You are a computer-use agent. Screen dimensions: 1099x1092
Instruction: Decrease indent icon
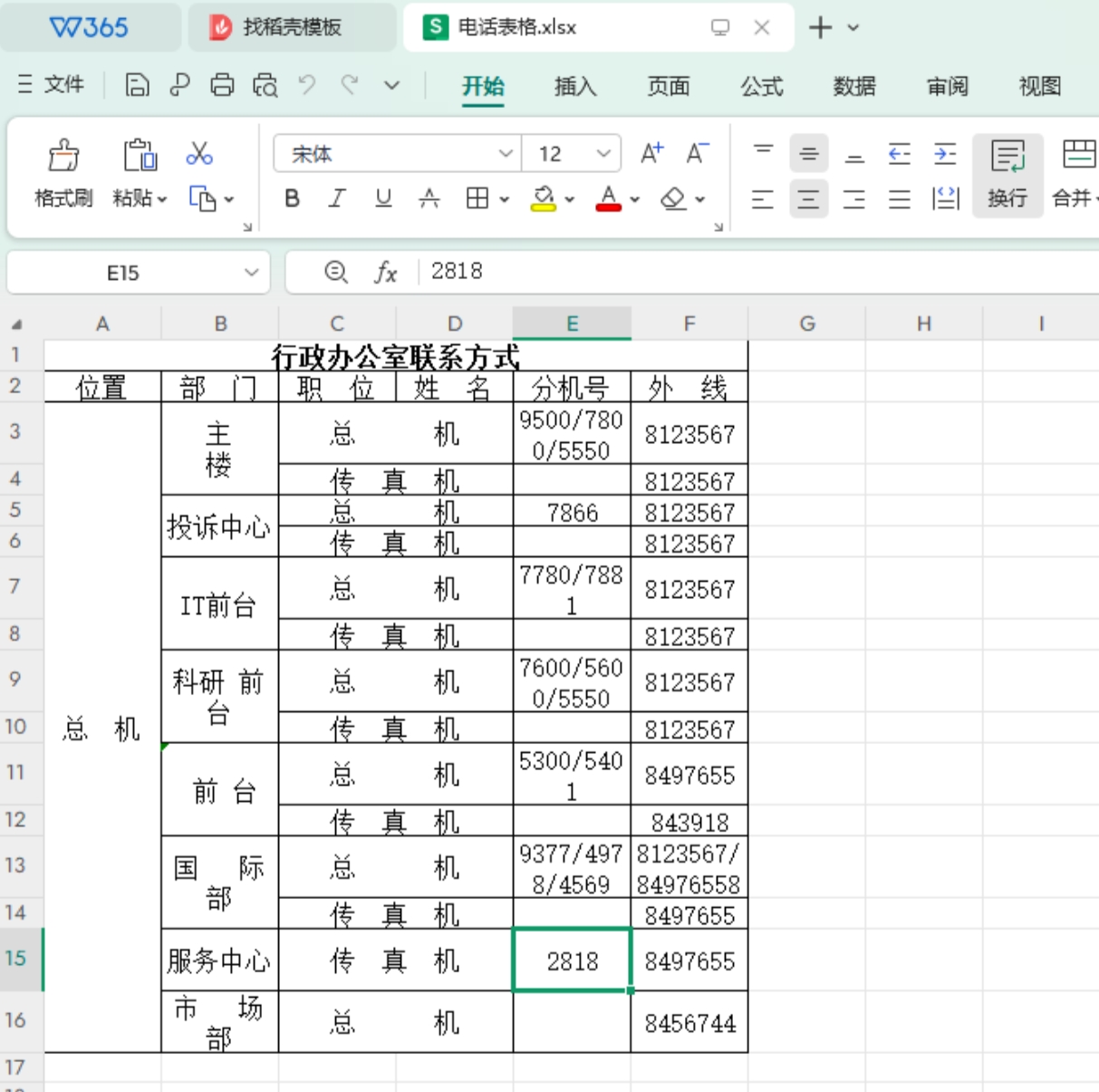[899, 153]
